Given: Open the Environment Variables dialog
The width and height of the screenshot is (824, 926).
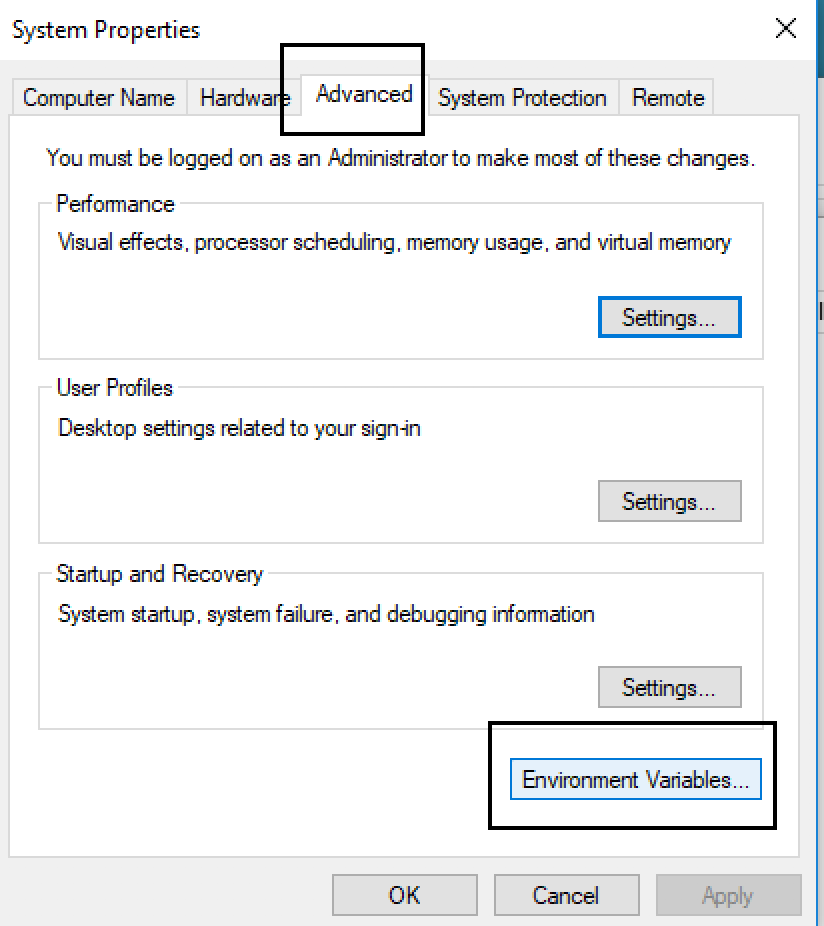Looking at the screenshot, I should [635, 780].
